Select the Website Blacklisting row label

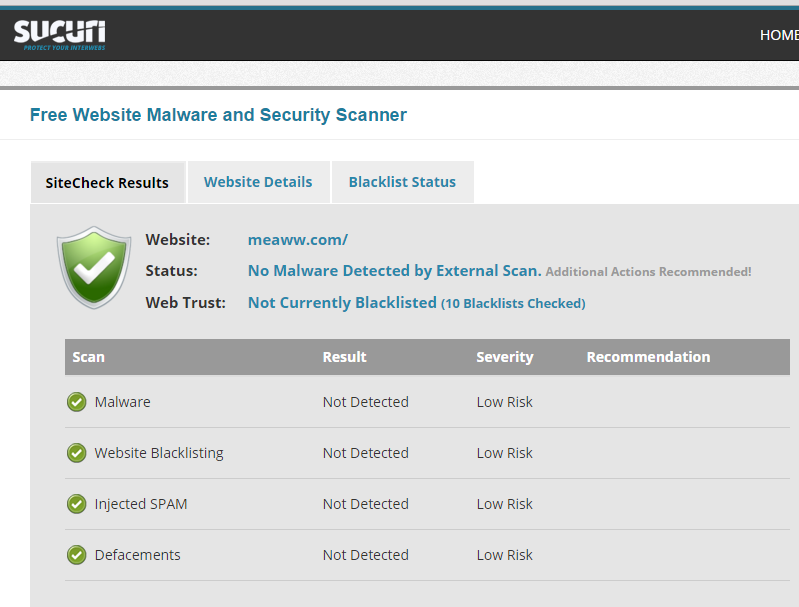159,453
